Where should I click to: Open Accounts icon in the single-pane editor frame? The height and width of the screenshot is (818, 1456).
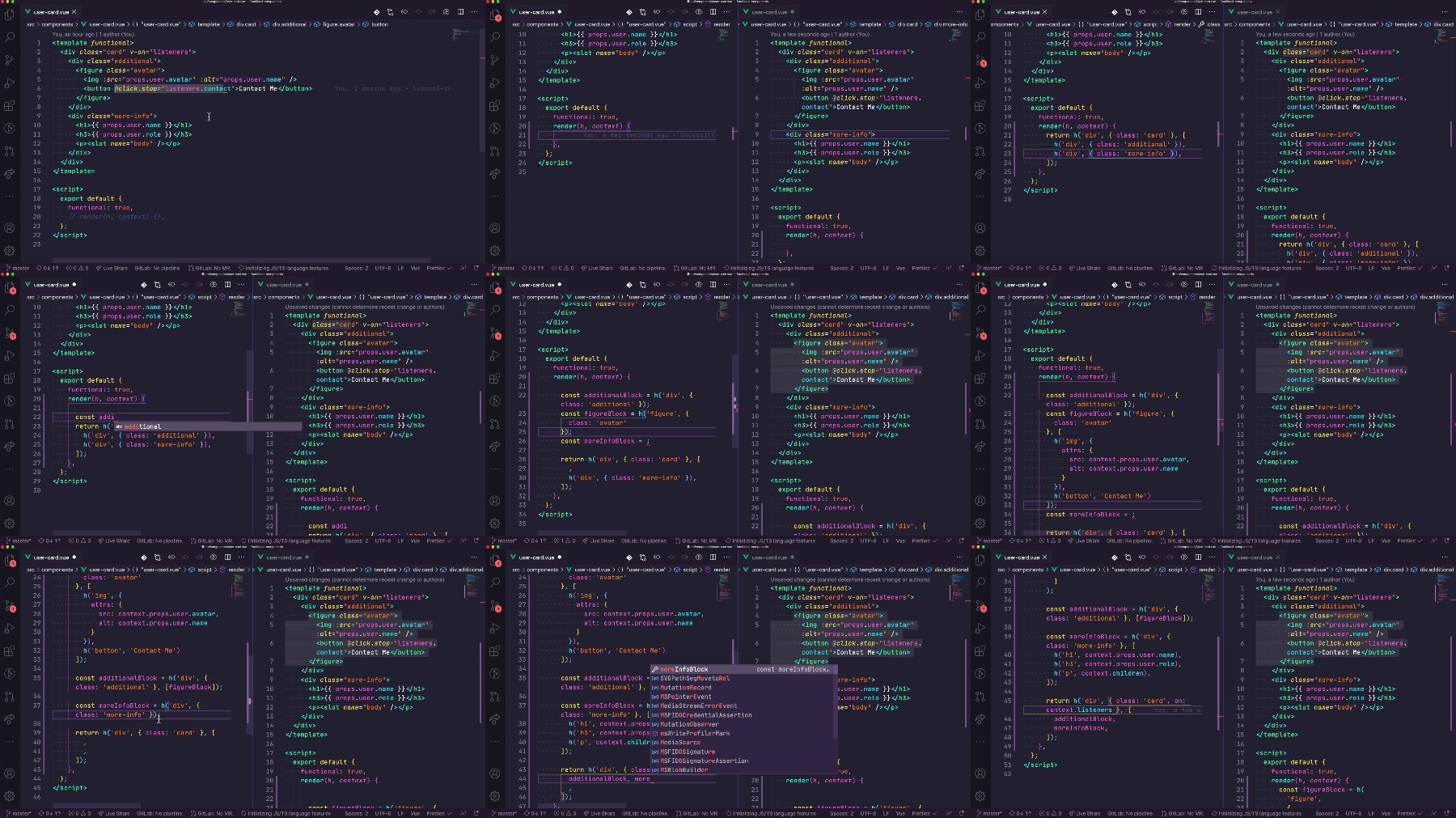tap(10, 228)
